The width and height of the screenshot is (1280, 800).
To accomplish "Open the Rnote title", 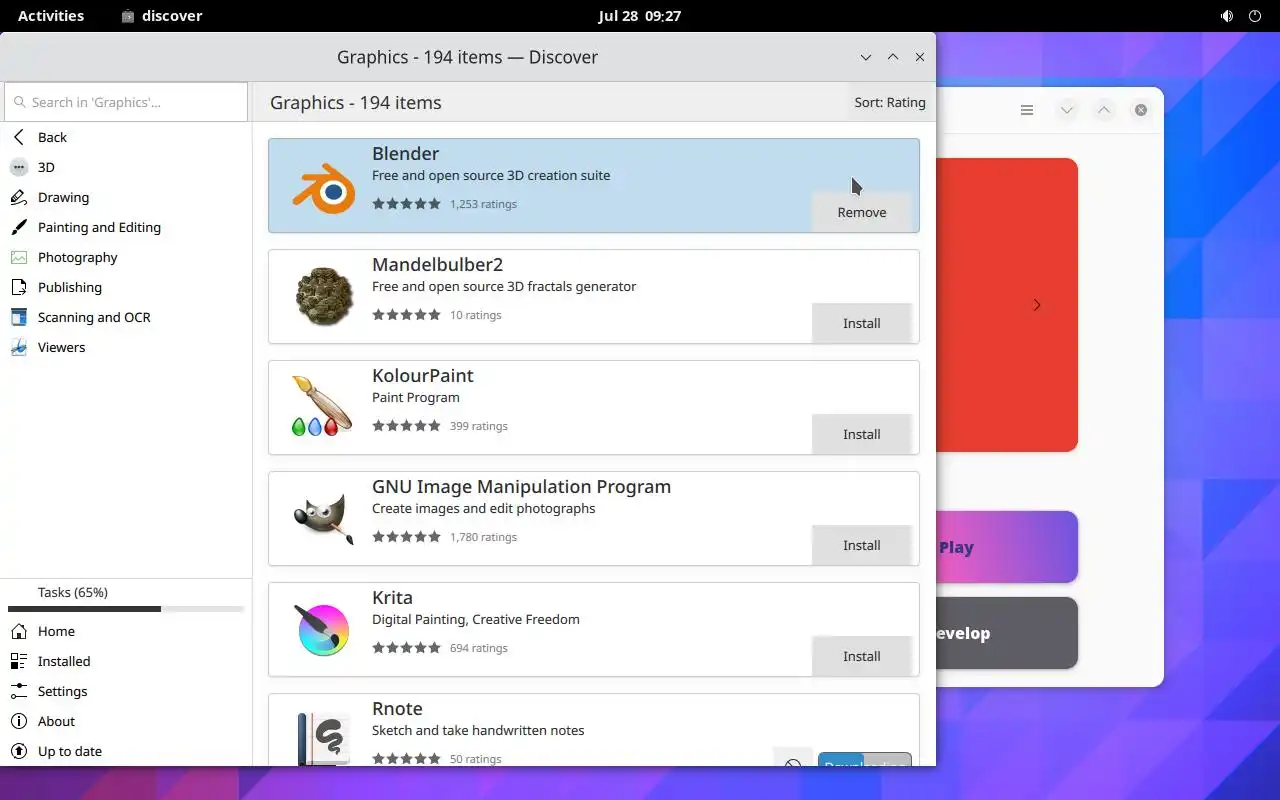I will (x=397, y=708).
